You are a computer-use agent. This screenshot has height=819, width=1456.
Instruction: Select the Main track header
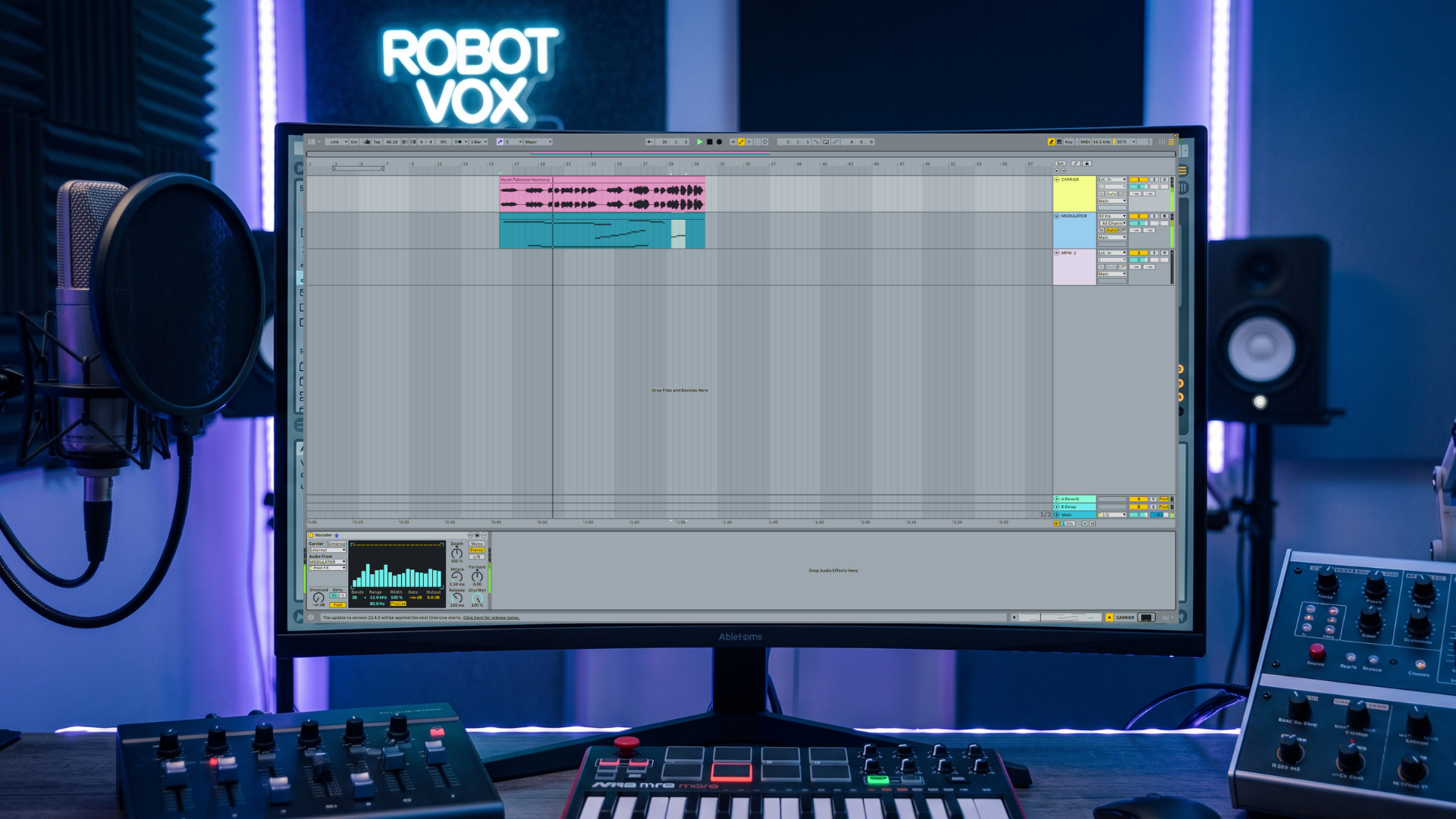[x=1074, y=514]
